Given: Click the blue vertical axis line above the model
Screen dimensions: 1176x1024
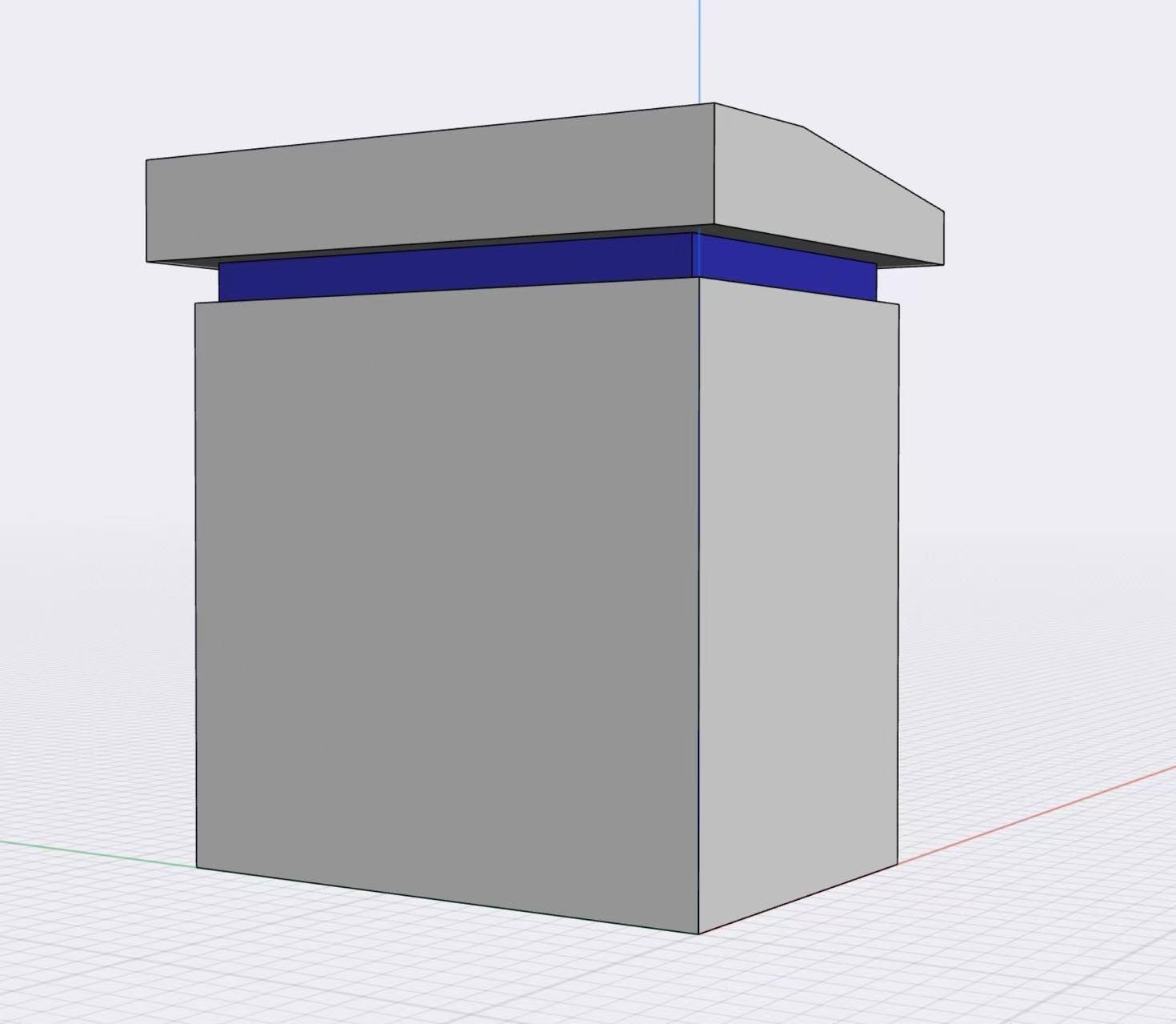Looking at the screenshot, I should [x=699, y=48].
